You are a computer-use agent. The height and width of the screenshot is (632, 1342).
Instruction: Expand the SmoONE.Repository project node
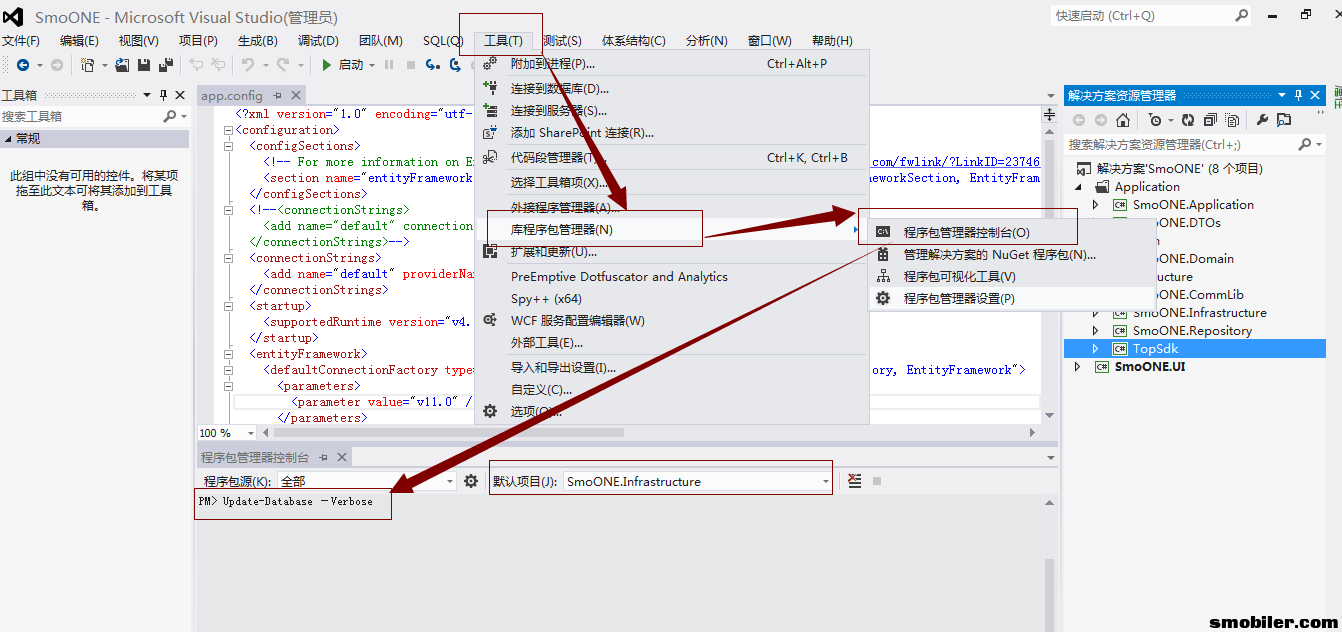tap(1095, 331)
